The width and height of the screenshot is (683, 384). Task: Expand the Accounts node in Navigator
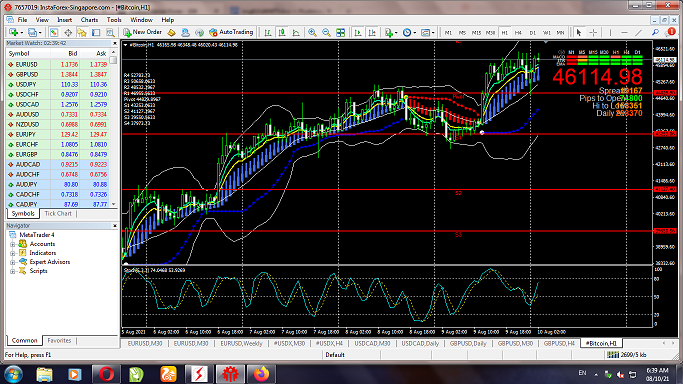tap(13, 244)
